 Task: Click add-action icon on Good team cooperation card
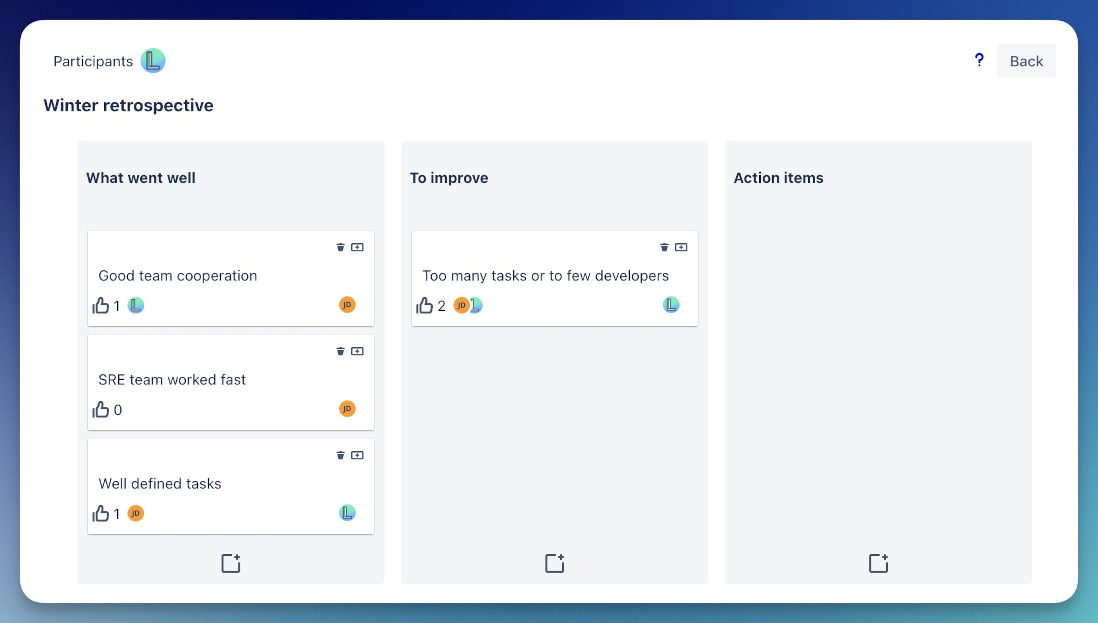(x=357, y=247)
